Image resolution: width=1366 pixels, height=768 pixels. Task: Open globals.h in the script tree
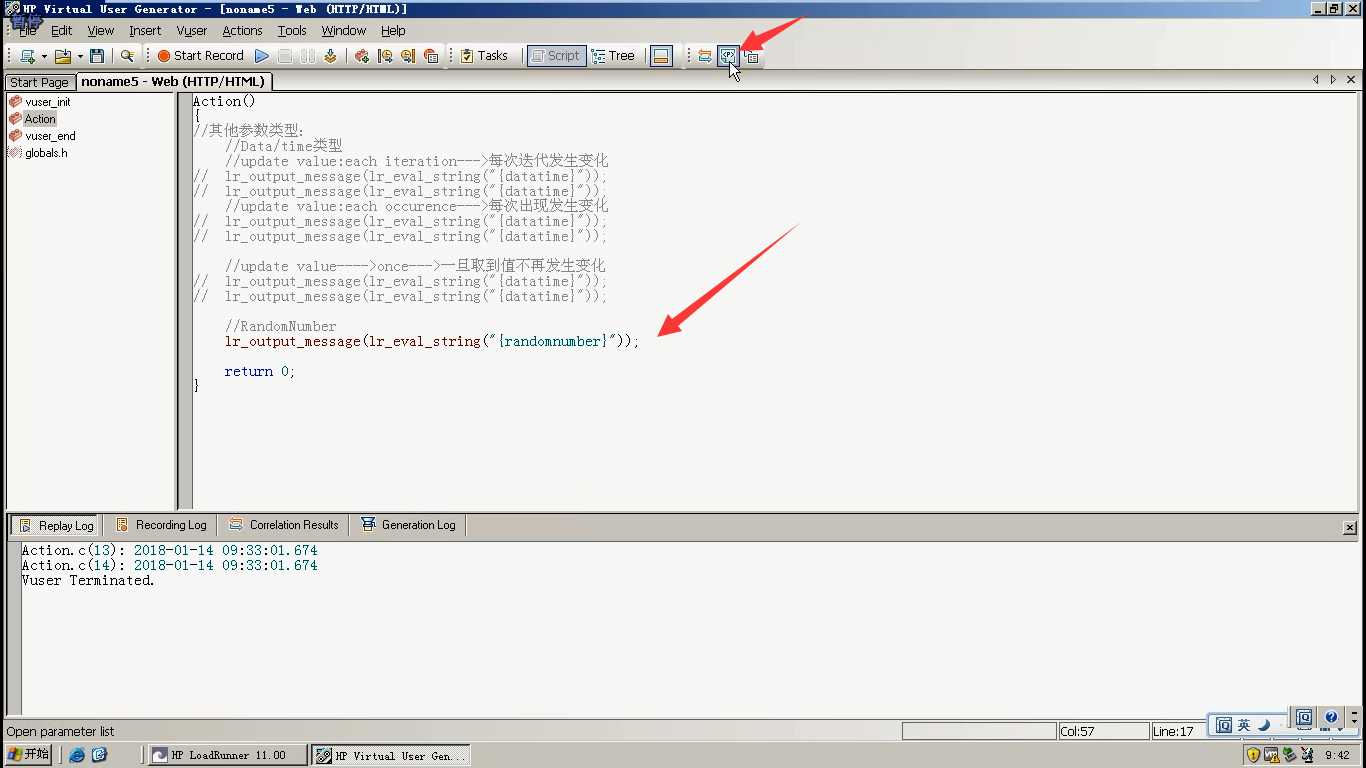tap(46, 153)
